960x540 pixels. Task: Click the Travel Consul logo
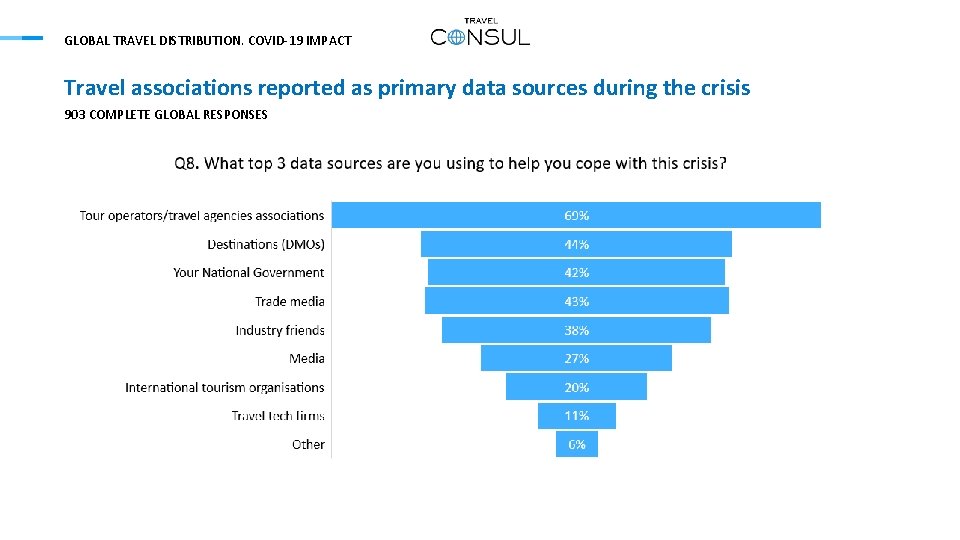click(x=480, y=33)
